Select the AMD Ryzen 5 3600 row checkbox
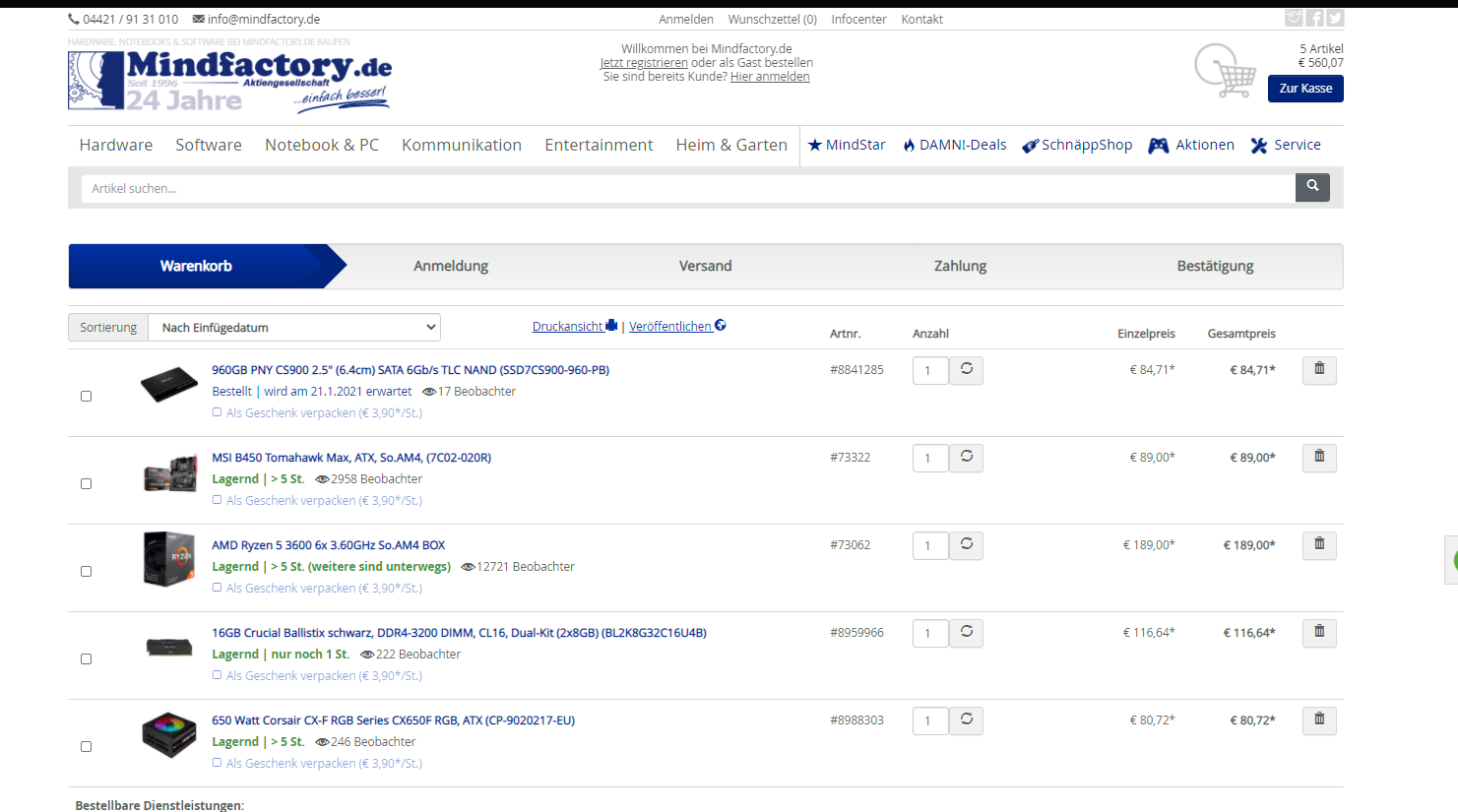The height and width of the screenshot is (812, 1458). 86,571
